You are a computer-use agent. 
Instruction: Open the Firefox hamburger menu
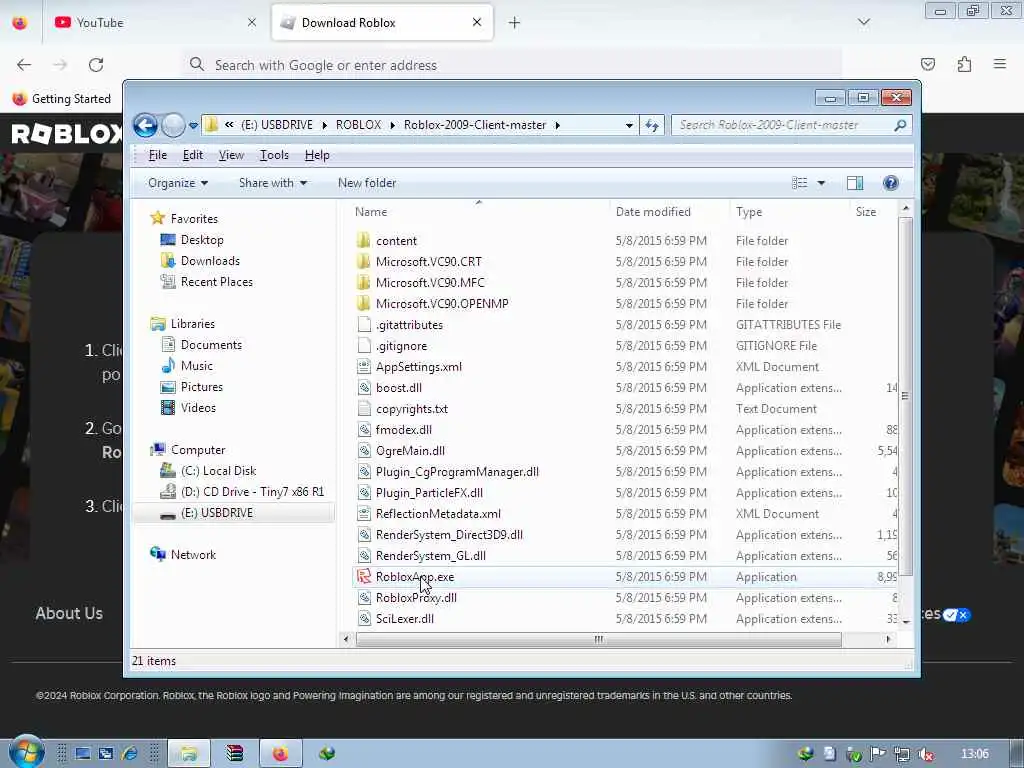[x=1000, y=64]
